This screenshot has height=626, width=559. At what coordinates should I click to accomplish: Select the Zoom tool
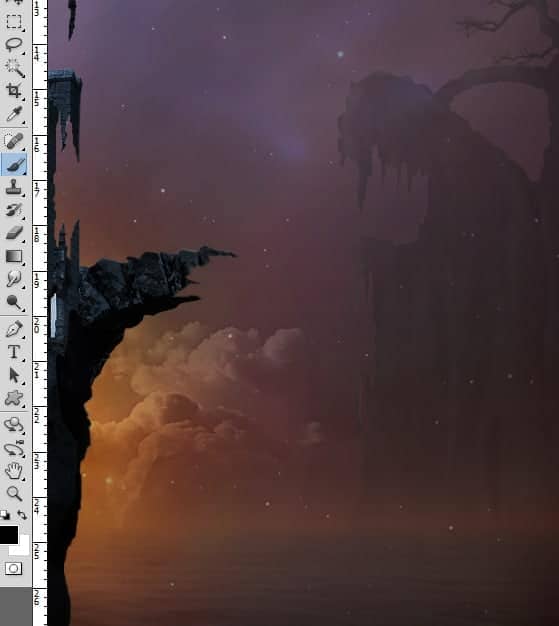tap(14, 494)
